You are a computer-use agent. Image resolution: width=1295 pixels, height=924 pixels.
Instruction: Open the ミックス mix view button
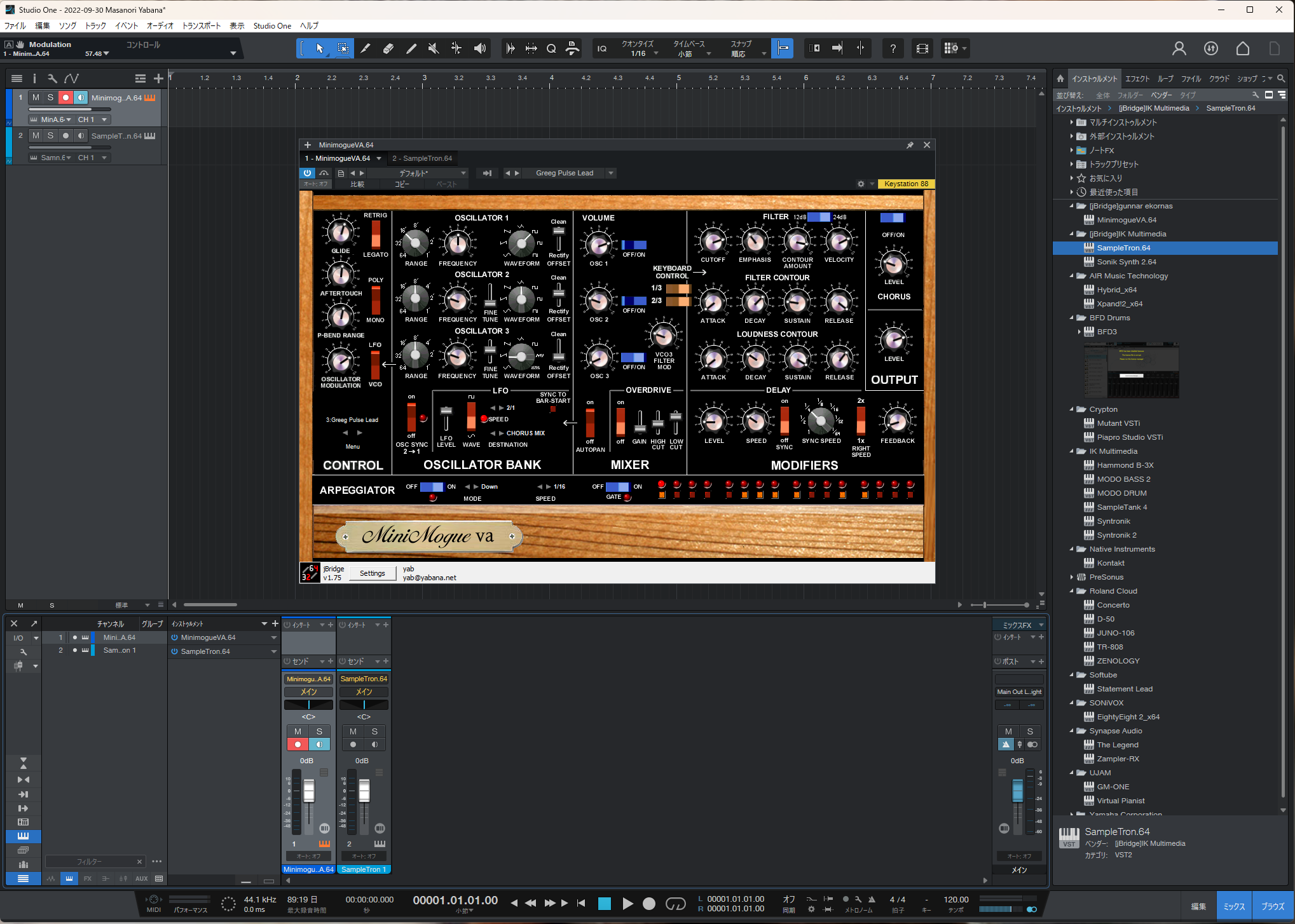tap(1235, 907)
